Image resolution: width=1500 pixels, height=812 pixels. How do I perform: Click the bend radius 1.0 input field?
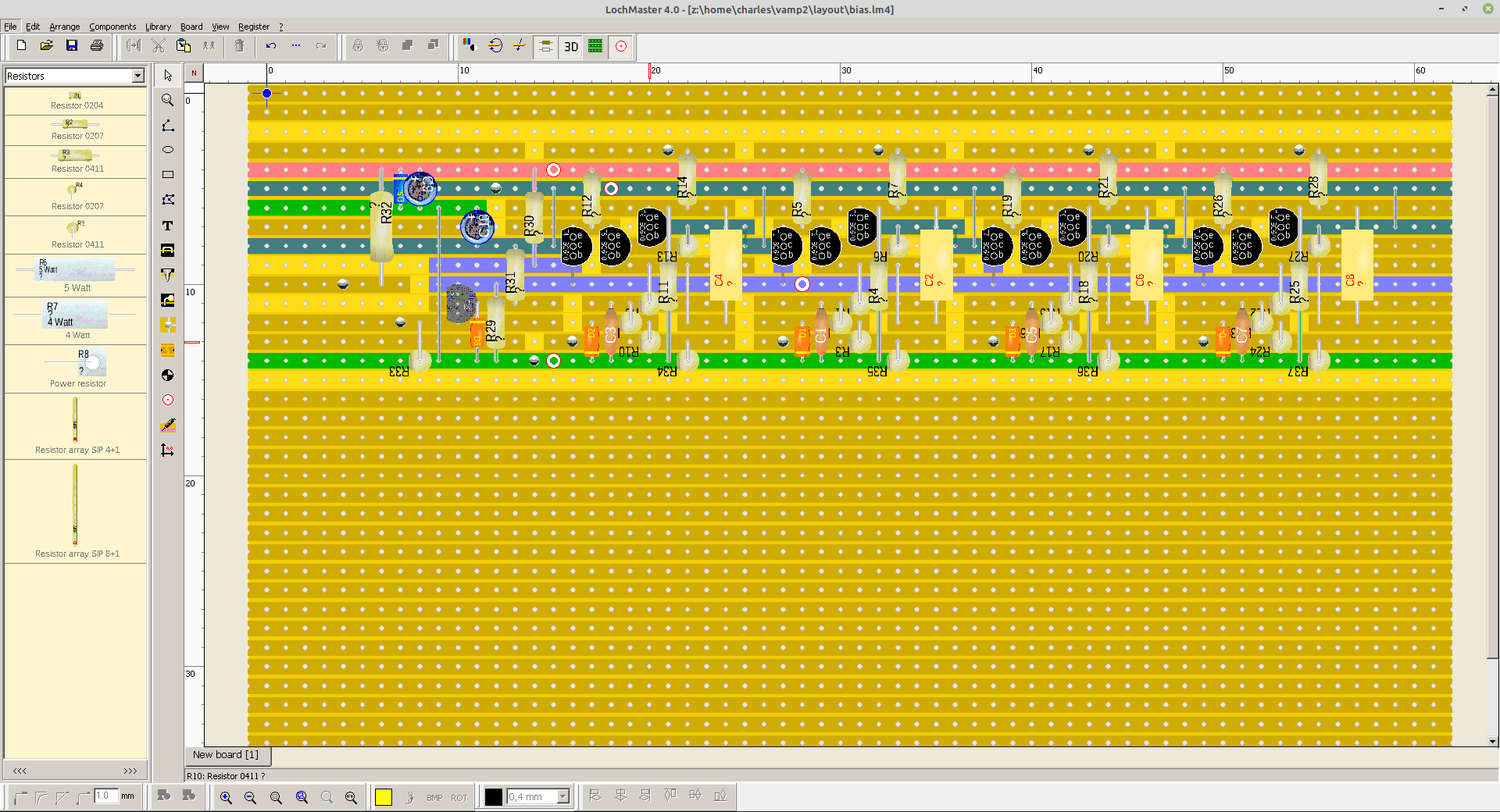coord(105,796)
